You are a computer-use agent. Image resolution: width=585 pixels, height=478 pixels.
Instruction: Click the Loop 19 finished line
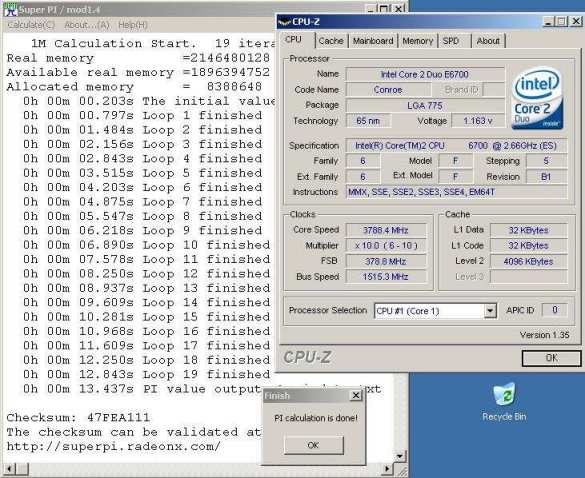point(146,374)
